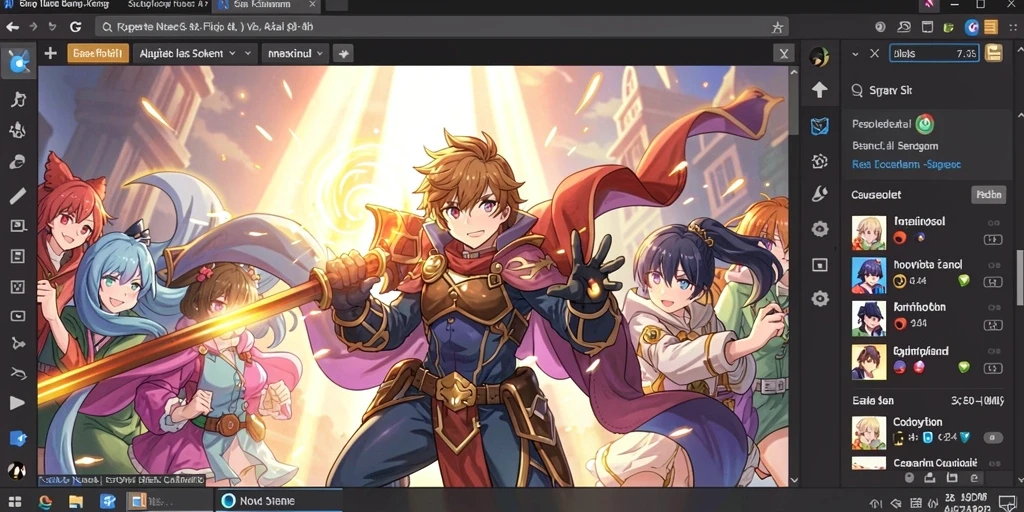The image size is (1024, 512).
Task: Click the lower gear settings icon in right strip
Action: tap(820, 299)
